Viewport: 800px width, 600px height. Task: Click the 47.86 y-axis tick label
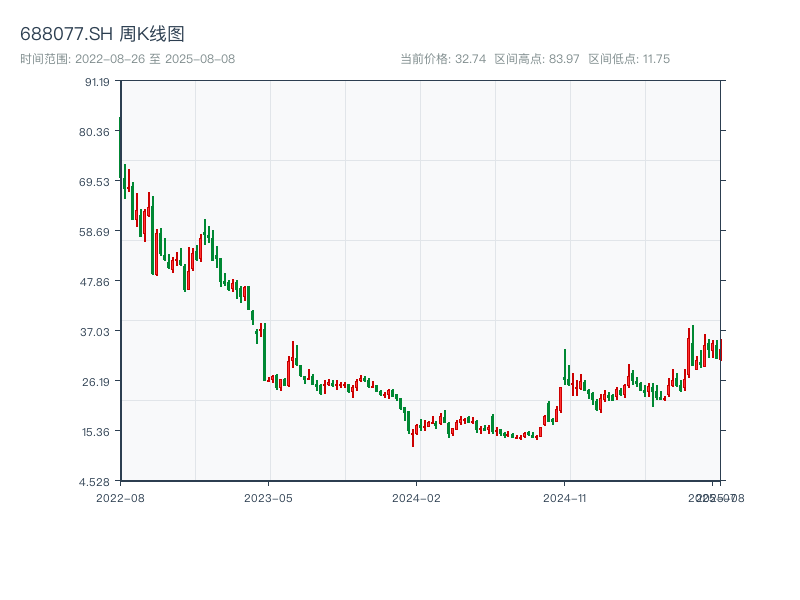(97, 282)
